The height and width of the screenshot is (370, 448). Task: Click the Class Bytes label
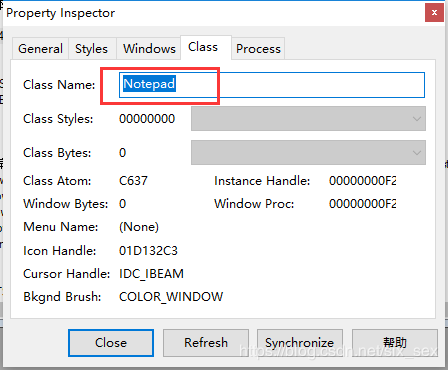(x=57, y=153)
